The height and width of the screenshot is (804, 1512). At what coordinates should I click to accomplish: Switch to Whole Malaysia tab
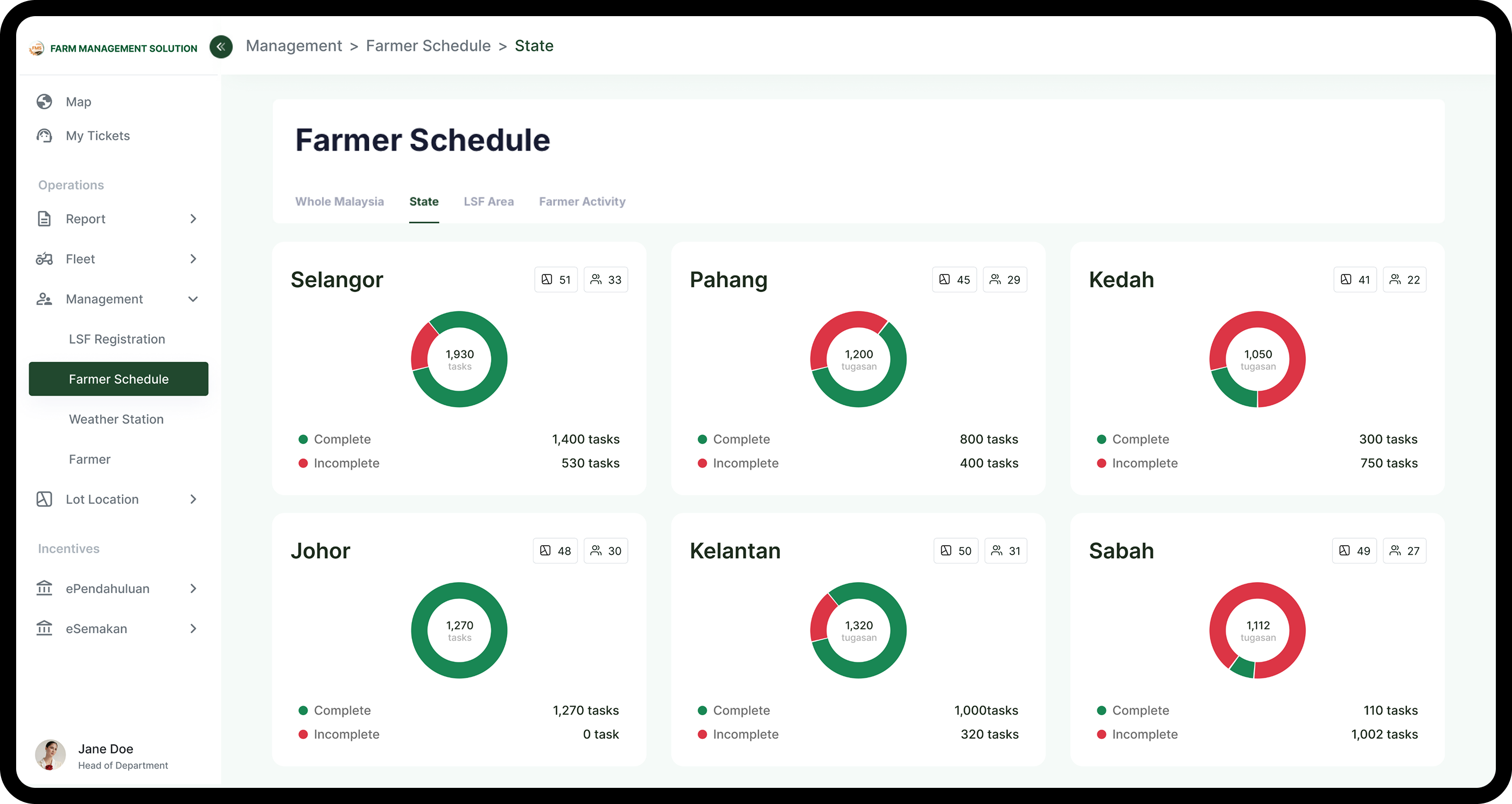click(x=339, y=201)
